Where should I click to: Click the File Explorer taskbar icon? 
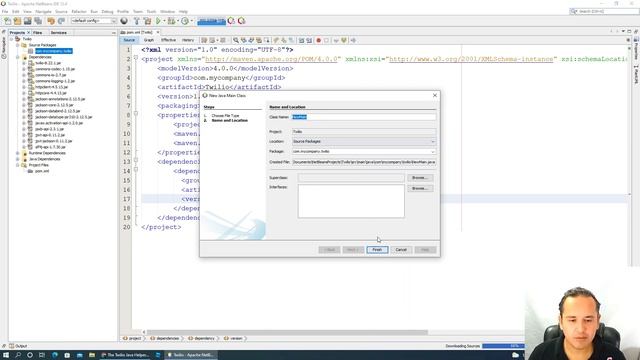(x=92, y=355)
